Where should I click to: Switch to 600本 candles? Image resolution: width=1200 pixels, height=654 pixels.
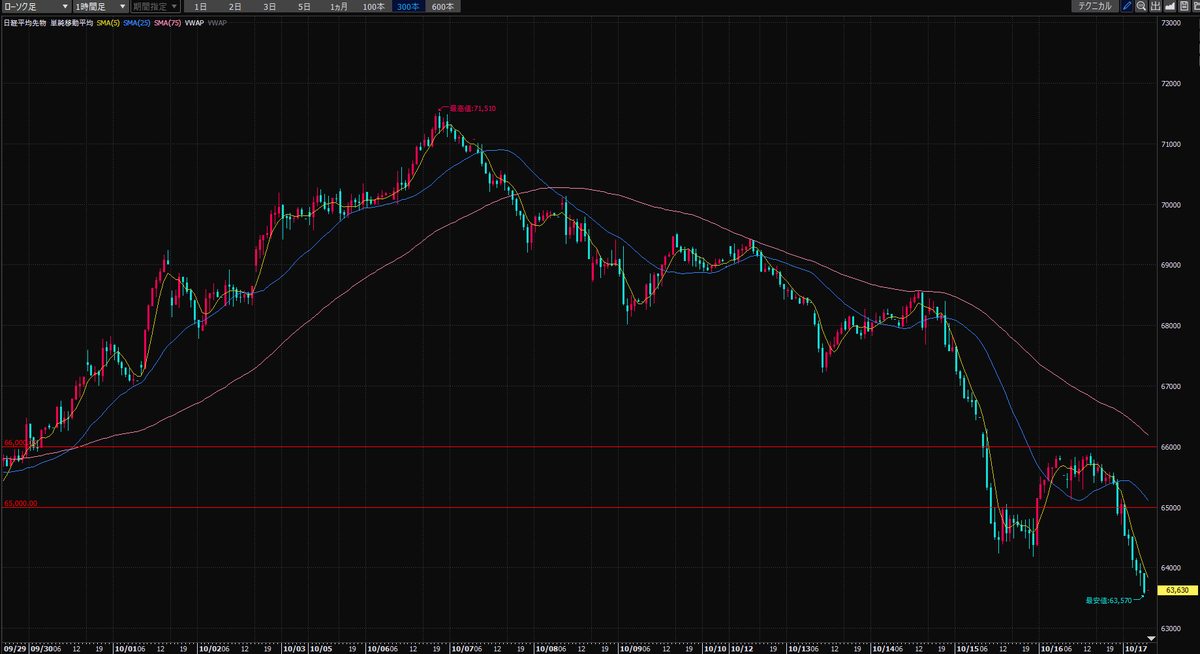tap(442, 6)
